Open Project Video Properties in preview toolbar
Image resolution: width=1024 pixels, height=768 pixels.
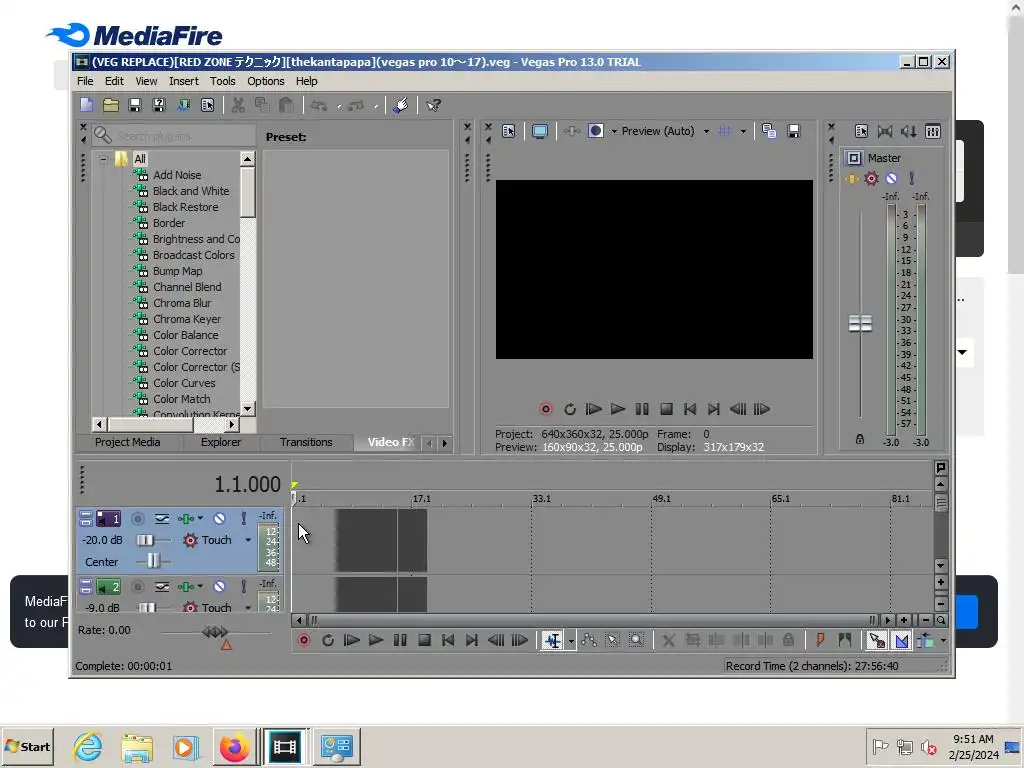click(509, 131)
